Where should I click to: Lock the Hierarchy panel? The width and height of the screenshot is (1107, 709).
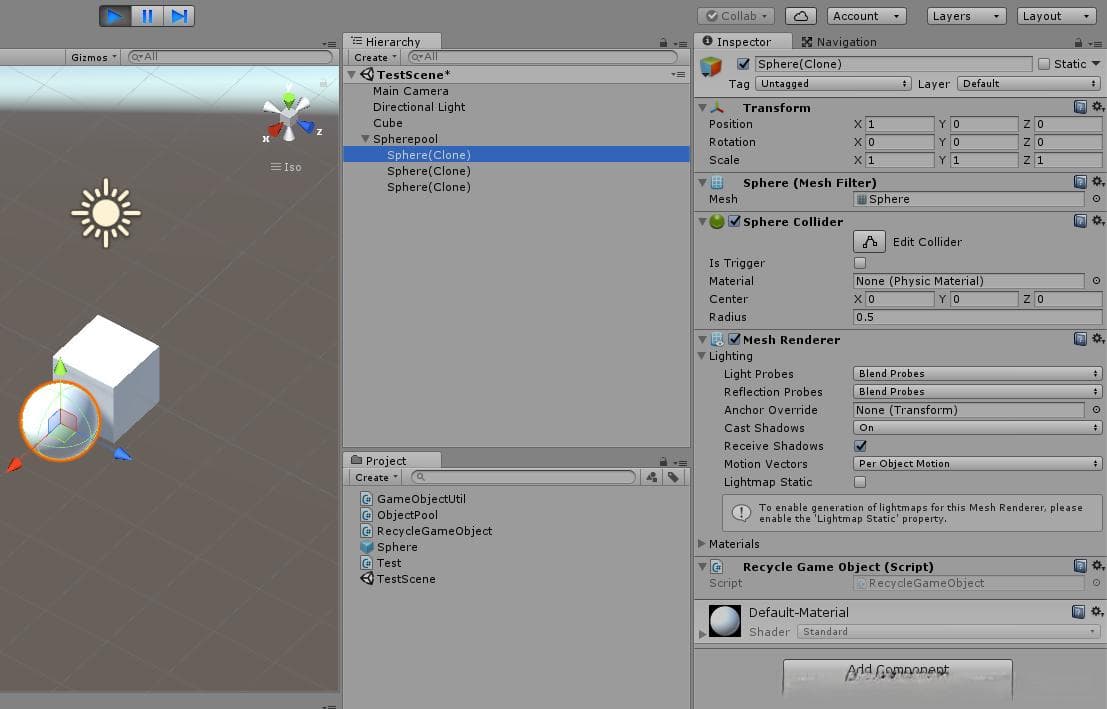coord(663,42)
